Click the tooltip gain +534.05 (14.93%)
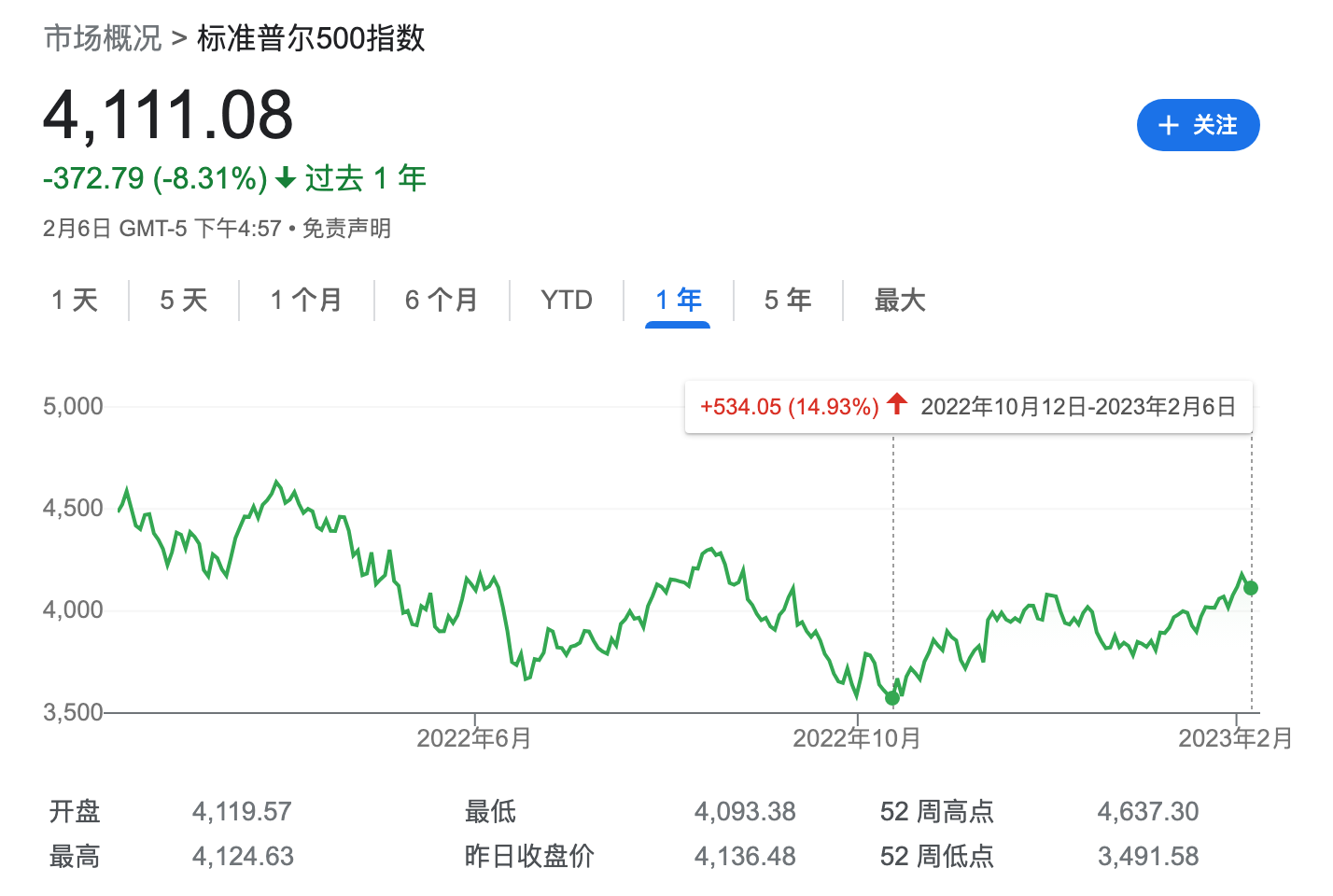This screenshot has width=1333, height=896. [x=790, y=407]
